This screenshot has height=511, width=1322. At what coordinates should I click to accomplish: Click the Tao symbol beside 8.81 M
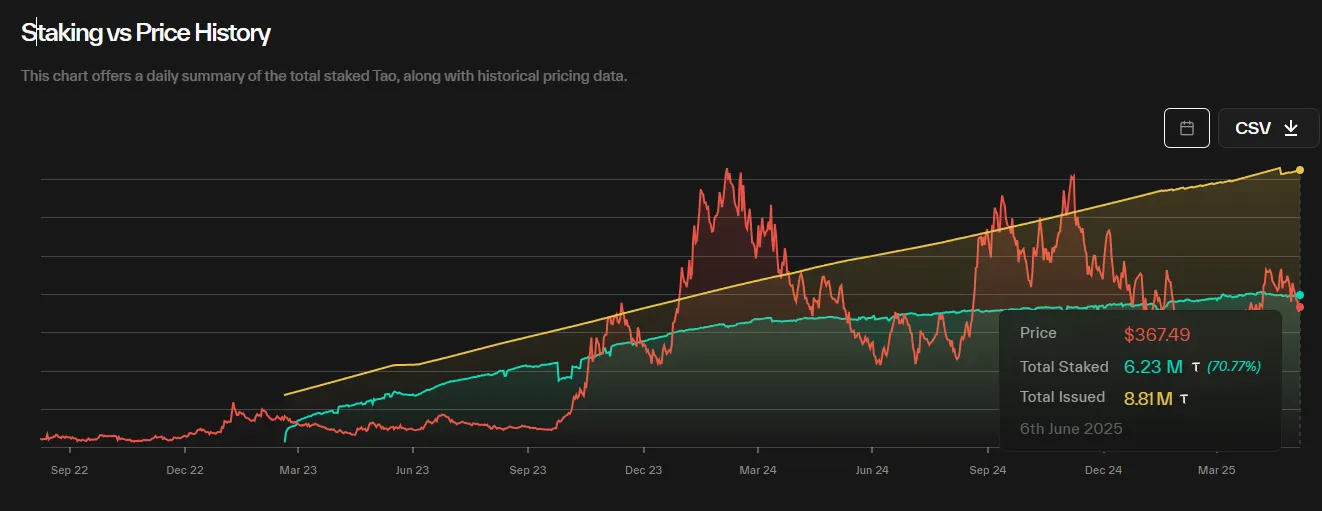point(1184,399)
